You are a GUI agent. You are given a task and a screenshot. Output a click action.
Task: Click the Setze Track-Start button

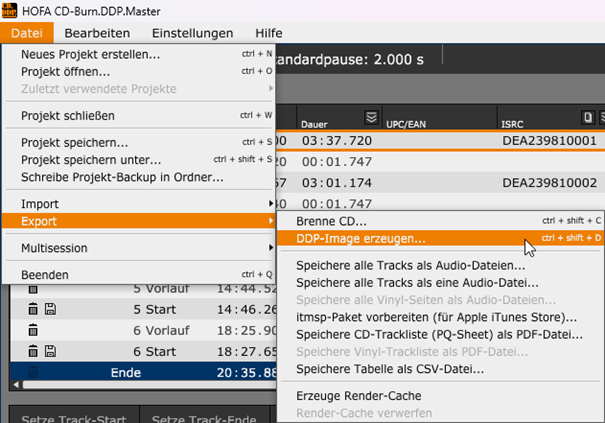click(74, 417)
